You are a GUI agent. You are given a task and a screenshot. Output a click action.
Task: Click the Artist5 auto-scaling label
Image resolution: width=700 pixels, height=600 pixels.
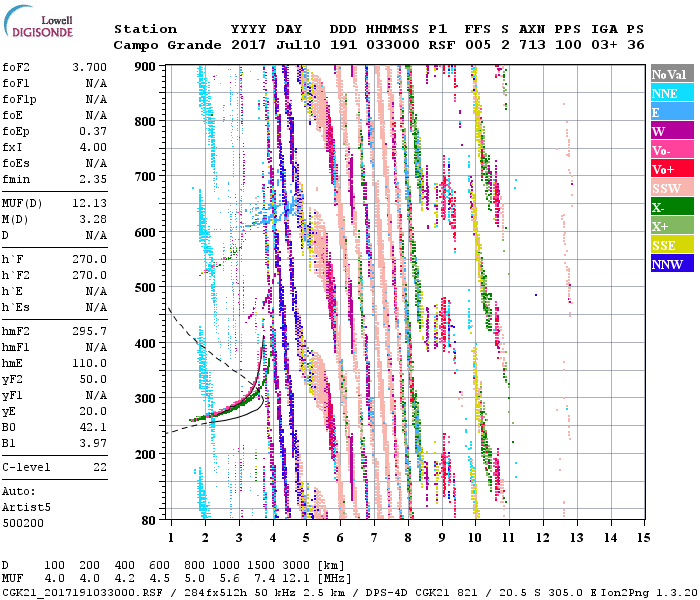click(x=26, y=506)
